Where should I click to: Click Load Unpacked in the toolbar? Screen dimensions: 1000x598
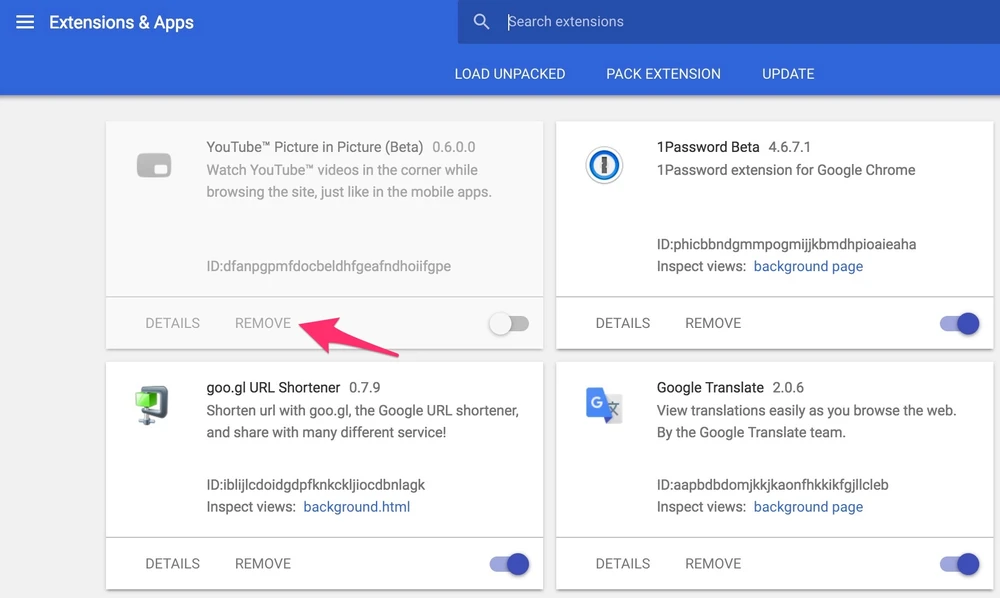[509, 74]
